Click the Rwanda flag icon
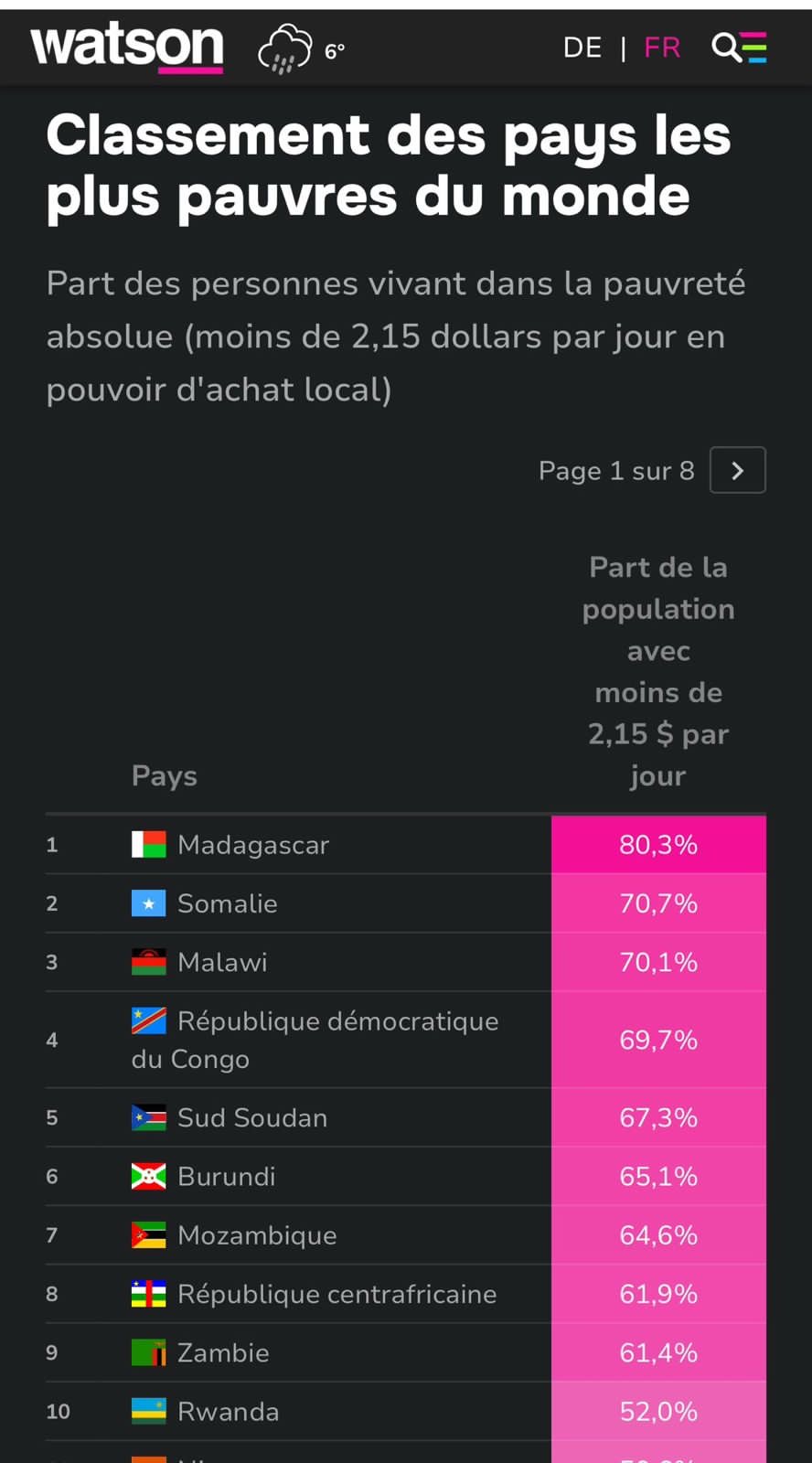The image size is (812, 1463). [x=149, y=1411]
